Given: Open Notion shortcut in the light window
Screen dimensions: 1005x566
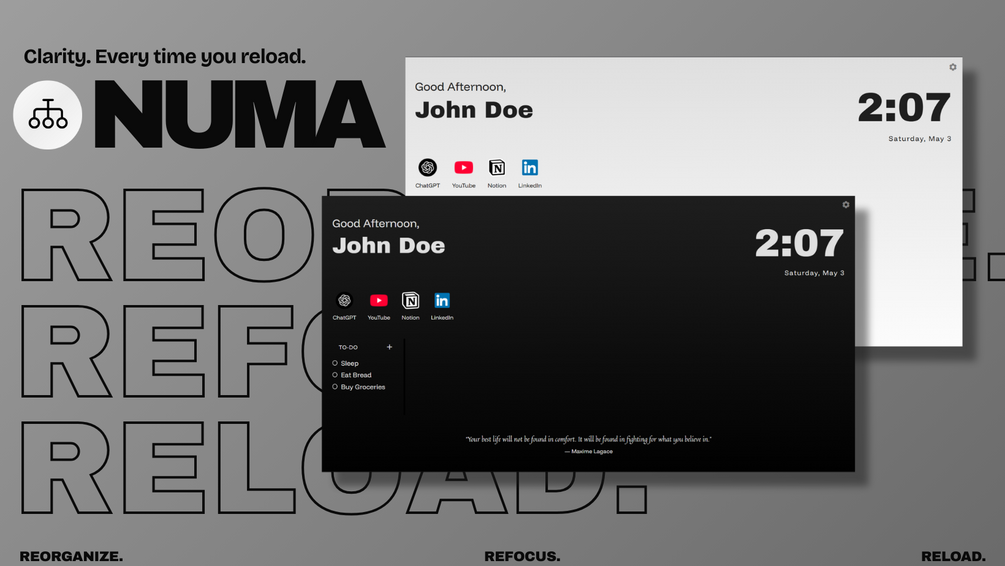Looking at the screenshot, I should pos(497,168).
